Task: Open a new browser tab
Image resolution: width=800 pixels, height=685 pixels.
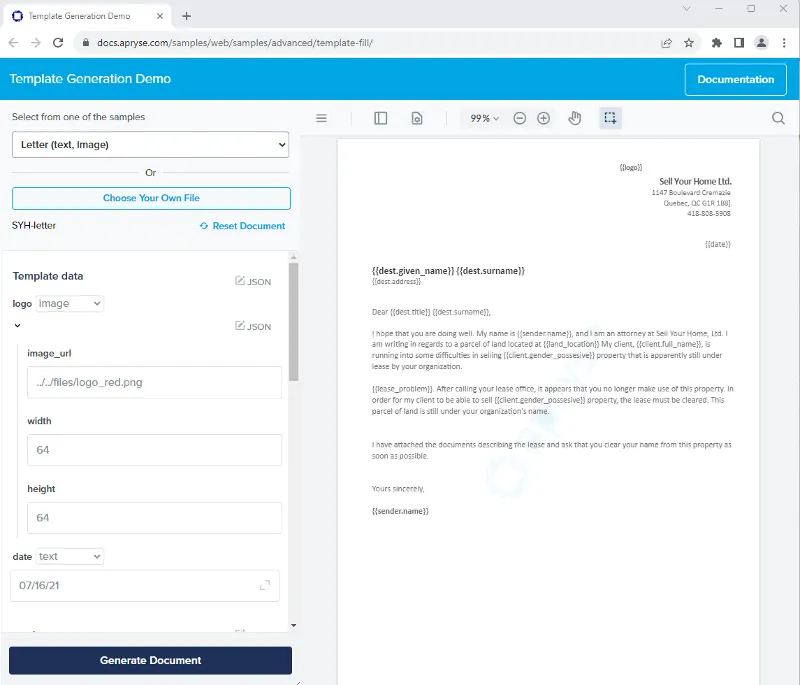Action: click(x=187, y=16)
